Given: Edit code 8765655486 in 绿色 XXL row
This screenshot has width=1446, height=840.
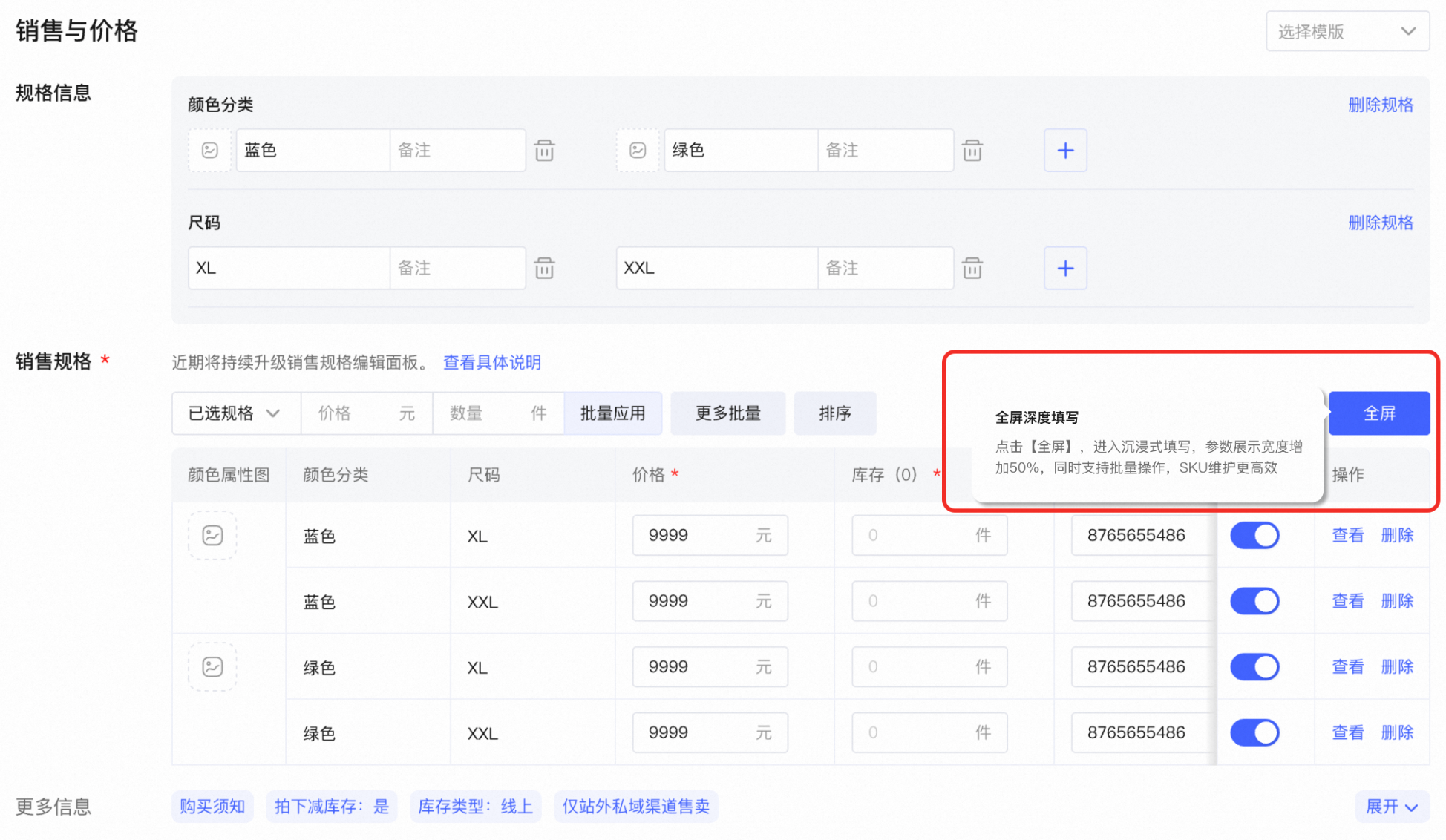Looking at the screenshot, I should [1143, 732].
